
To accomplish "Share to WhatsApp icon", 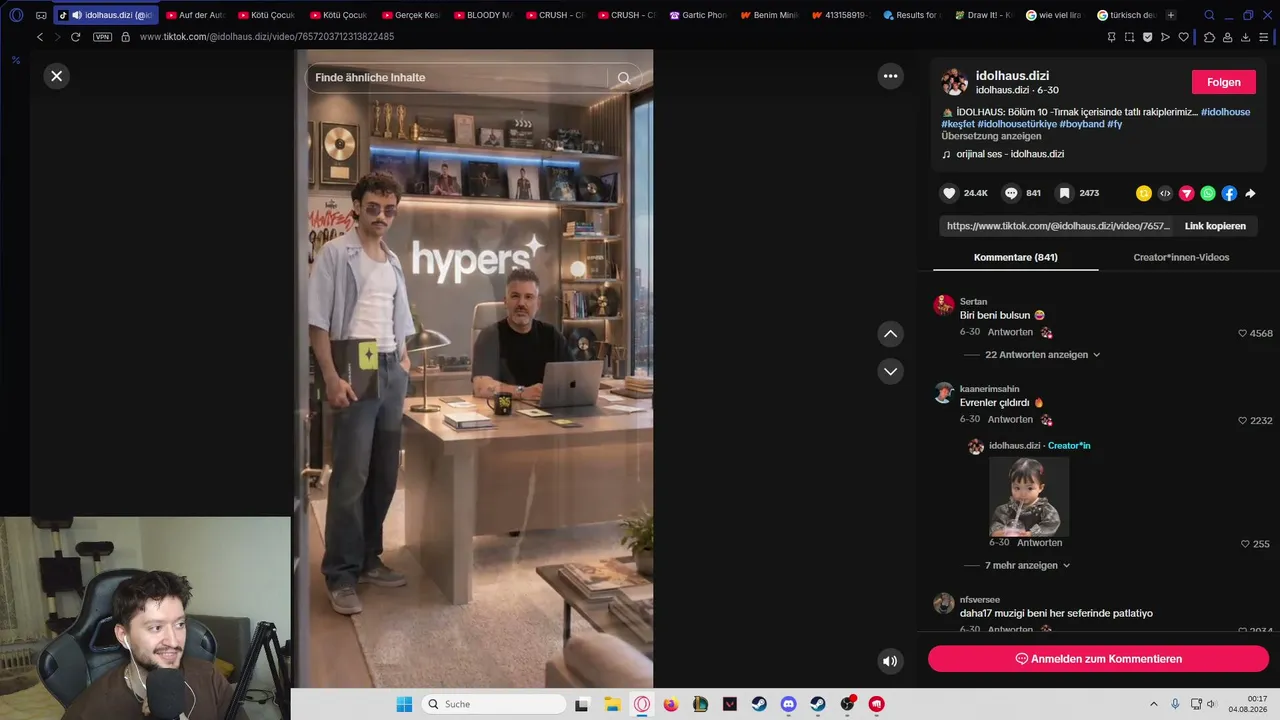I will point(1208,193).
